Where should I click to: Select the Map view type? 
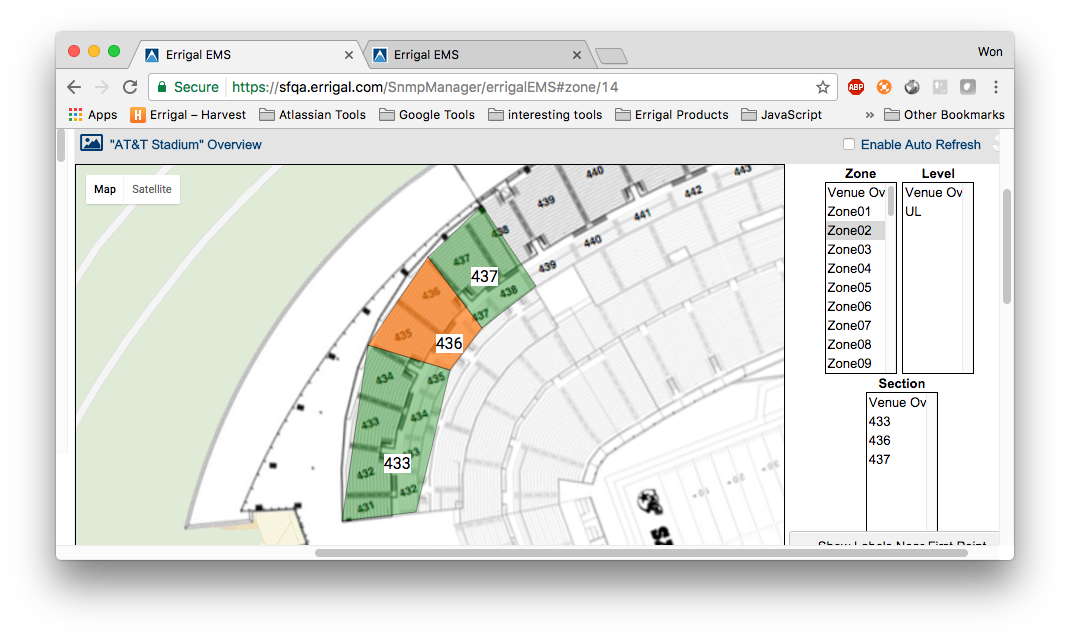coord(105,189)
